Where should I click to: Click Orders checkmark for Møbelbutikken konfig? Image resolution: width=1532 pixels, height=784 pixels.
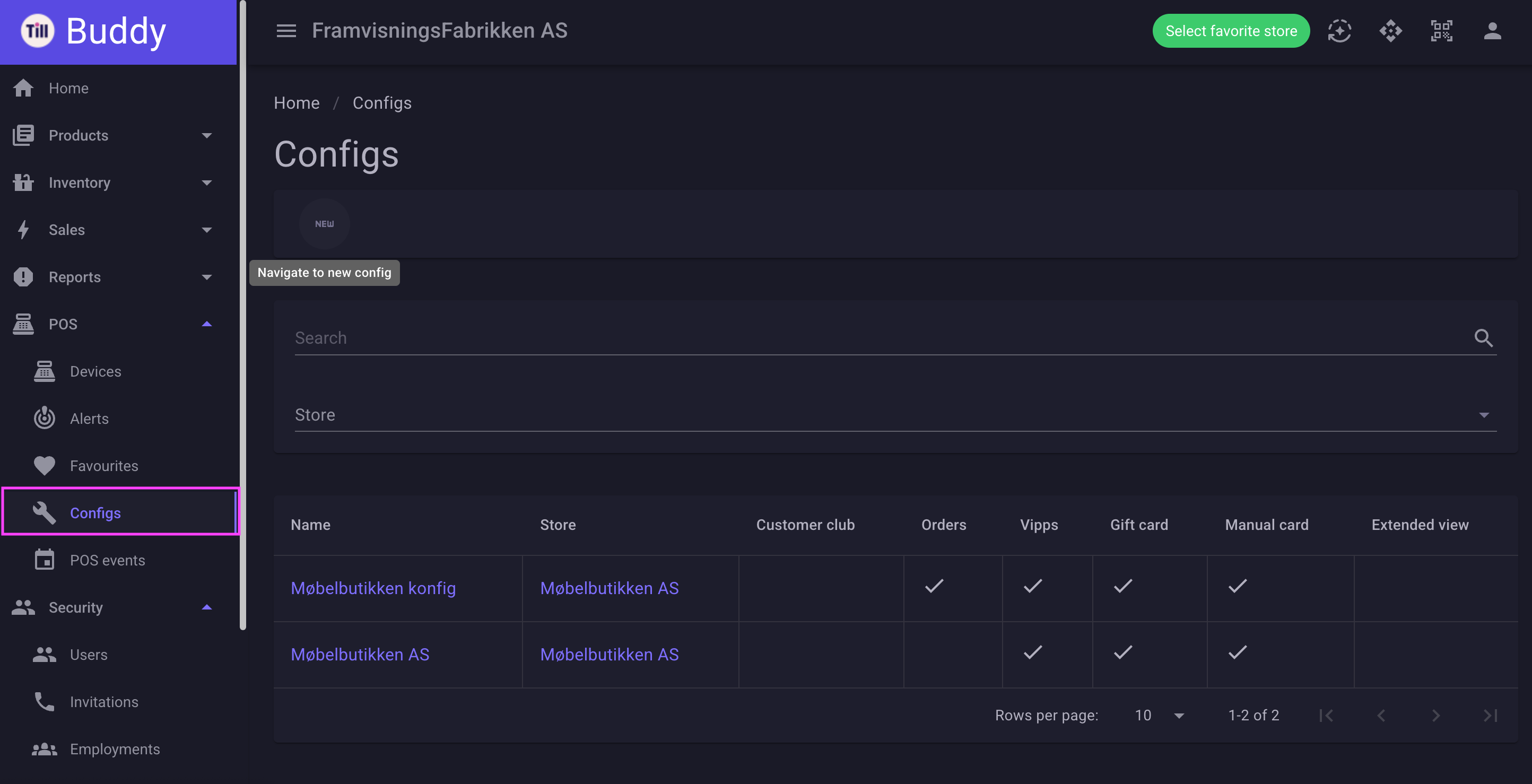934,587
